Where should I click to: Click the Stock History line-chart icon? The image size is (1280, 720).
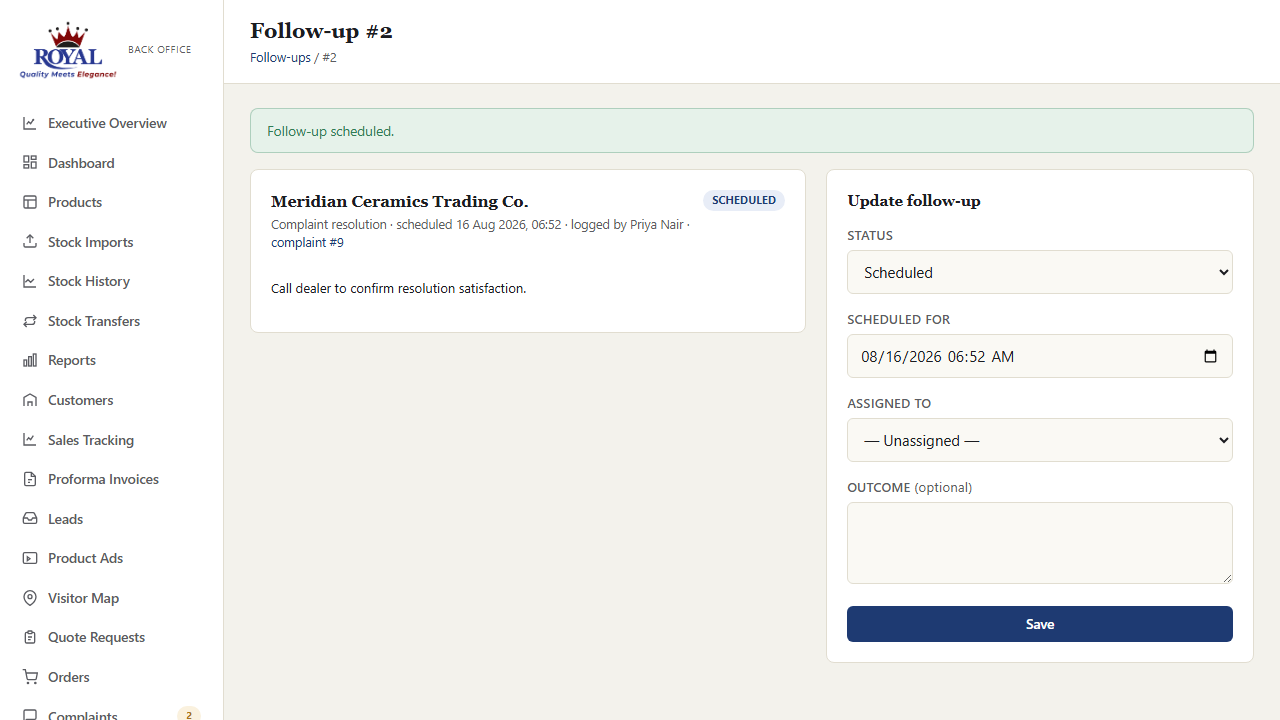pos(30,281)
